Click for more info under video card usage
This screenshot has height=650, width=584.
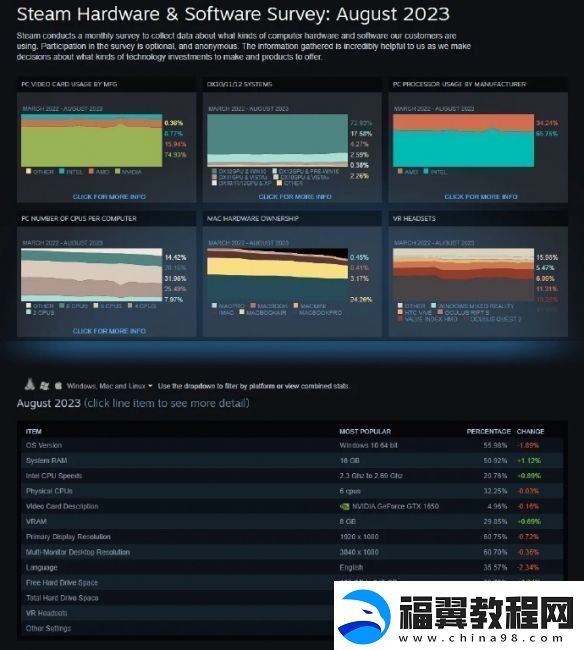[x=109, y=196]
